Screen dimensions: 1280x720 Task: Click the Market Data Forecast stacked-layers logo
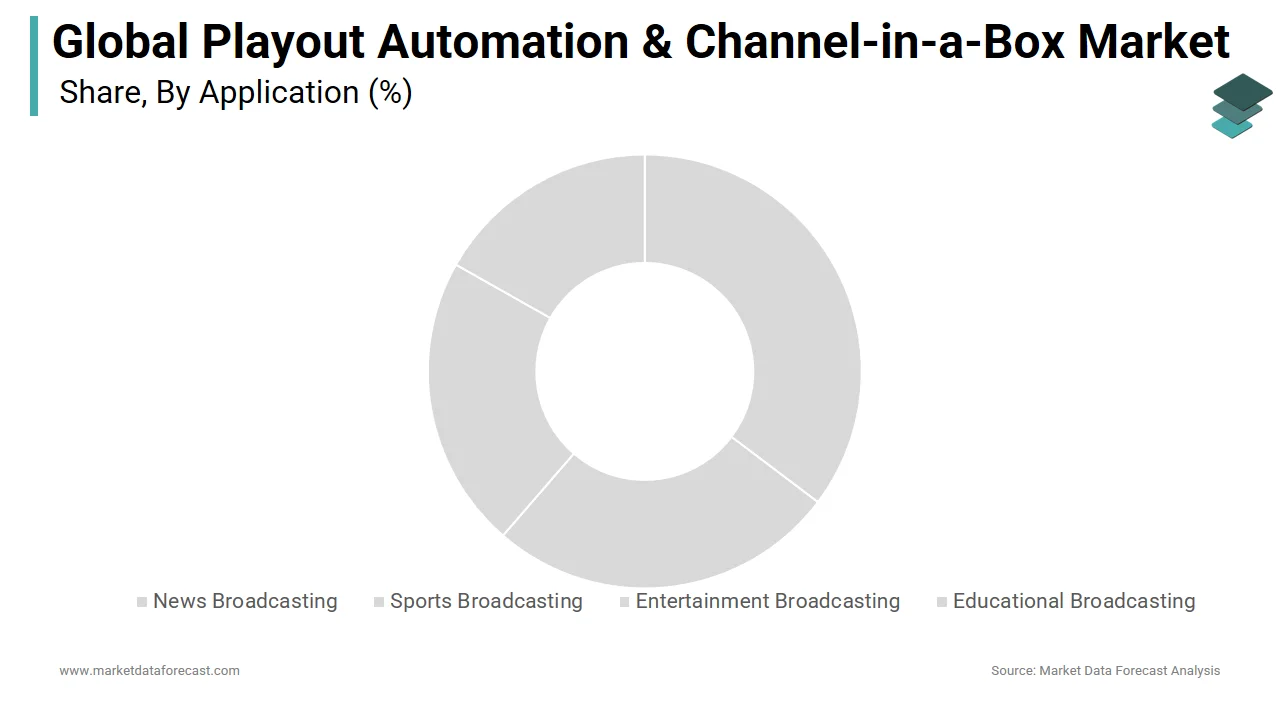1242,105
